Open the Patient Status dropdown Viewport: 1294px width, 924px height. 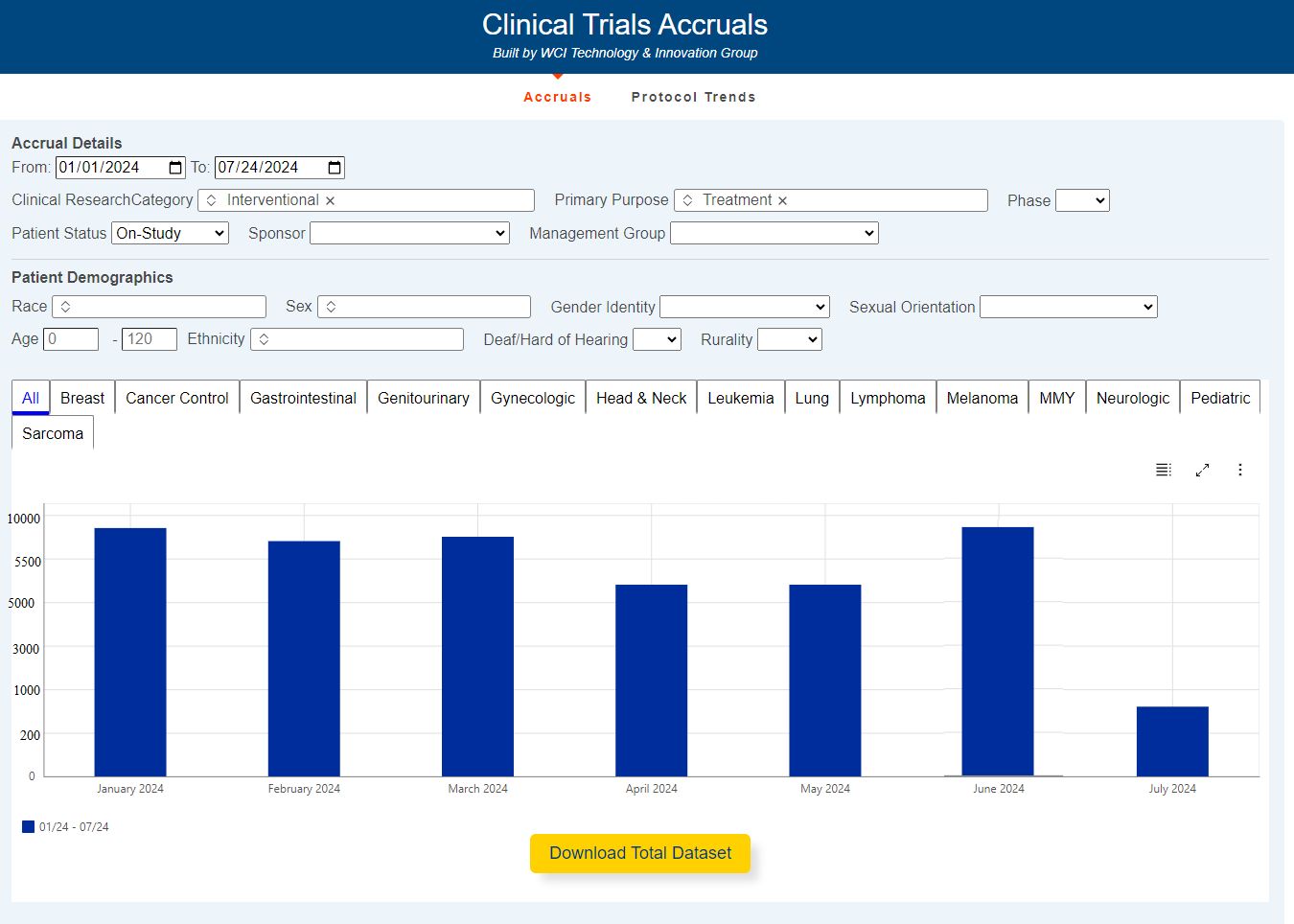[170, 233]
